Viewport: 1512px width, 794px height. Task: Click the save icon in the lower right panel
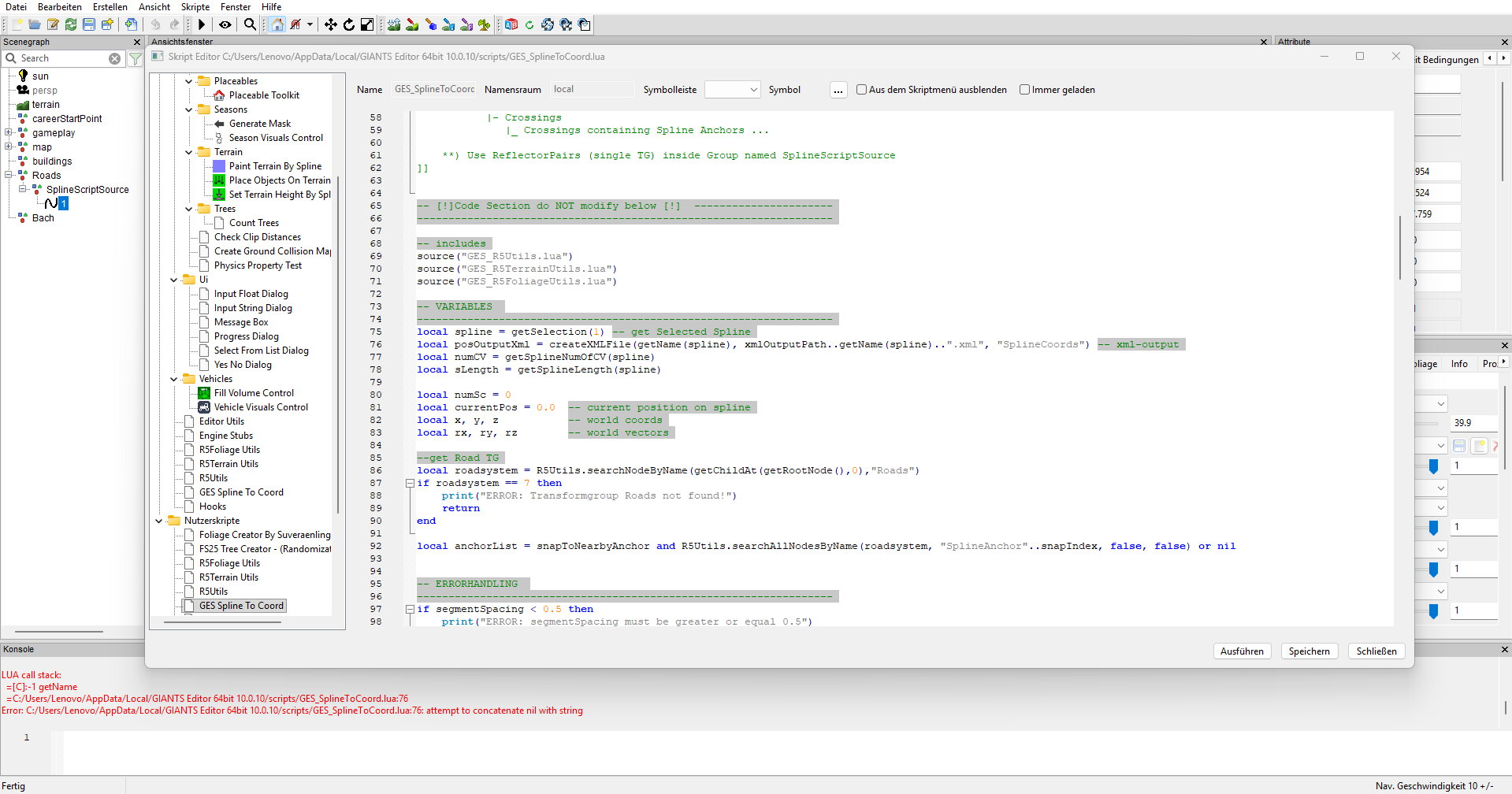tap(1459, 446)
